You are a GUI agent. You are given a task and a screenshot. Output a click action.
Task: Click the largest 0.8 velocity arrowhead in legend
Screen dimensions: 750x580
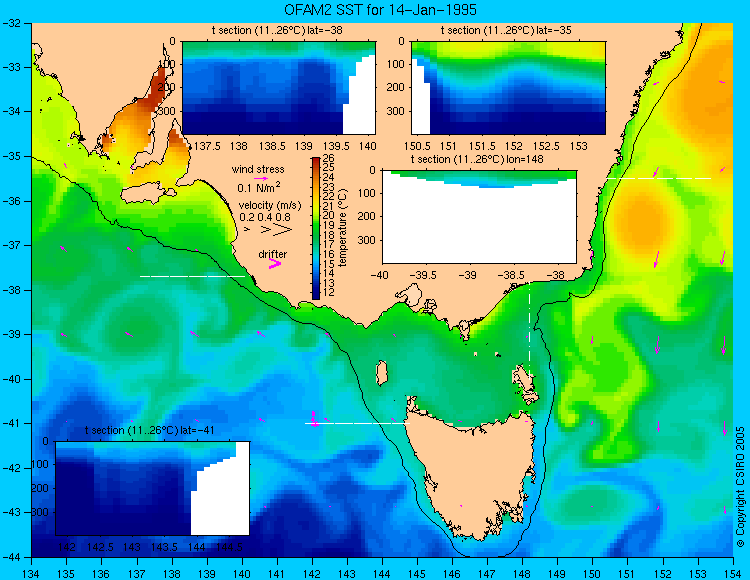coord(283,230)
